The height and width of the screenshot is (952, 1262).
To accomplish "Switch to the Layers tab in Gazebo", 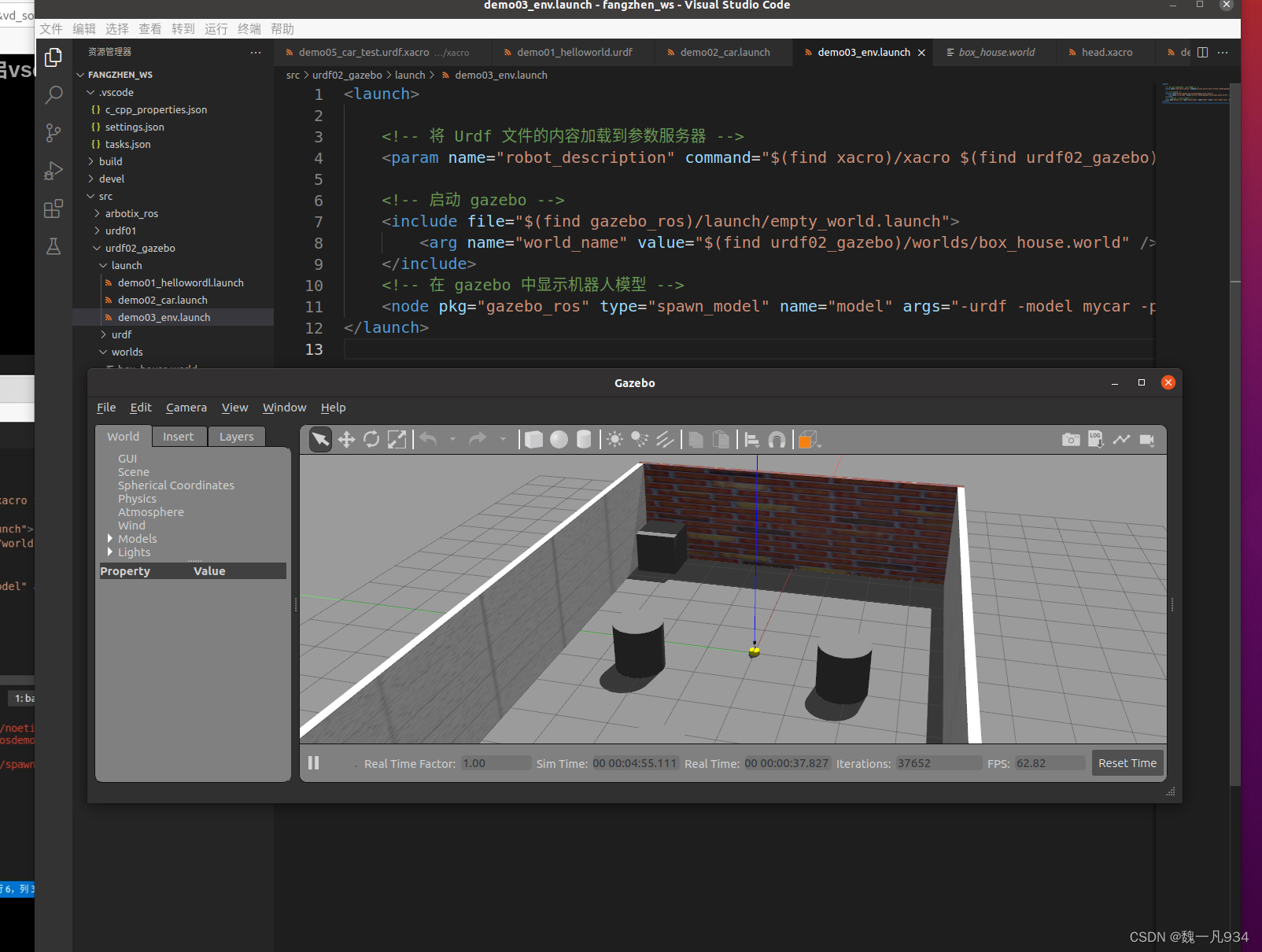I will (x=237, y=437).
